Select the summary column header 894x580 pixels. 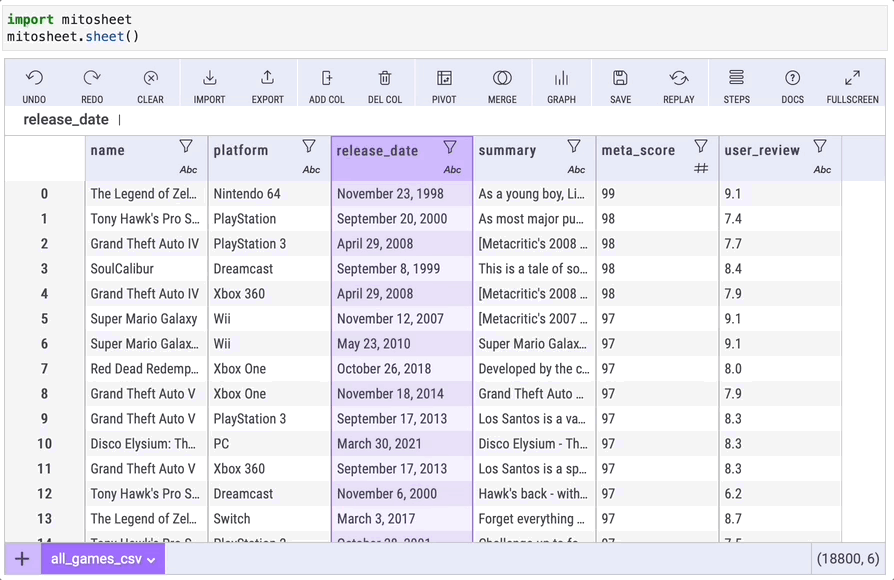coord(508,151)
